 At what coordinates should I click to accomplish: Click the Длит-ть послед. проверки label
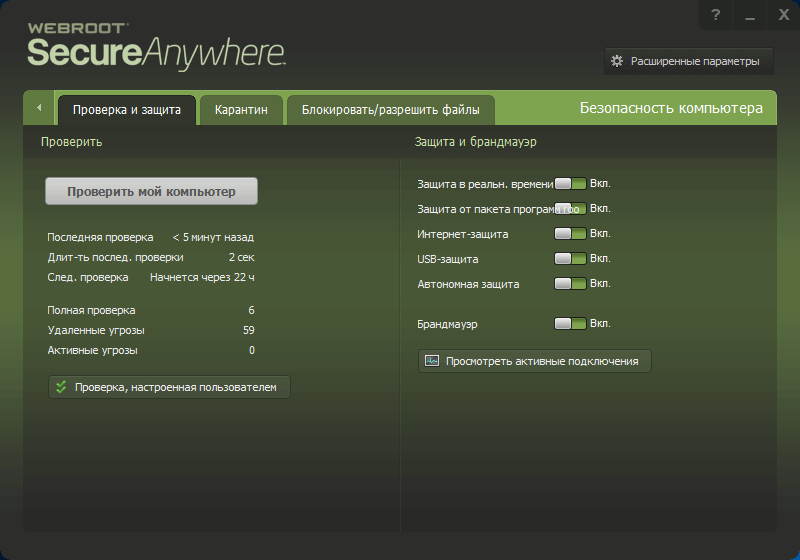[x=115, y=257]
